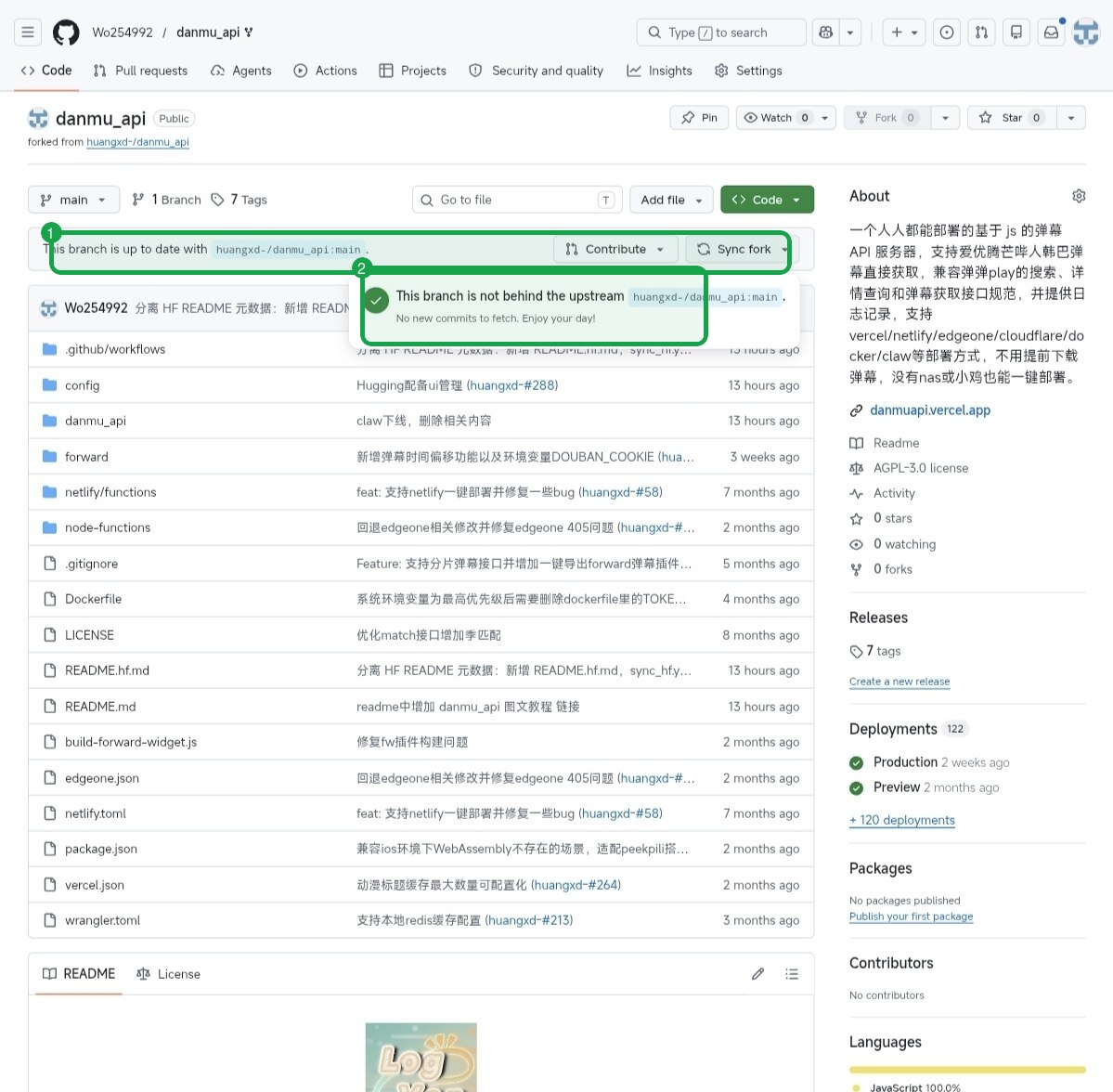The image size is (1113, 1092).
Task: Open the user avatar menu
Action: point(1085,32)
